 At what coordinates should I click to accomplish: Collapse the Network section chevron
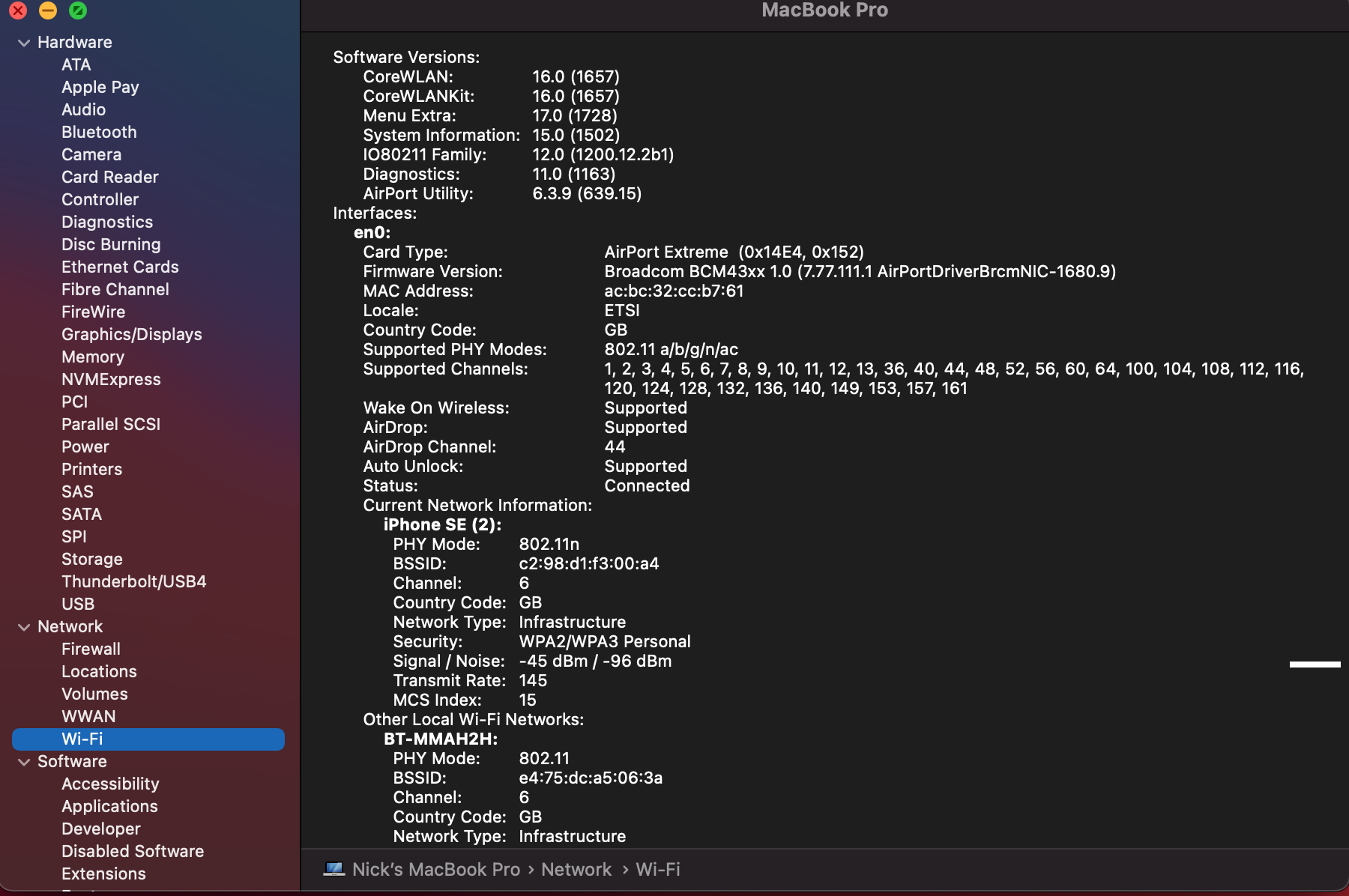click(x=24, y=627)
